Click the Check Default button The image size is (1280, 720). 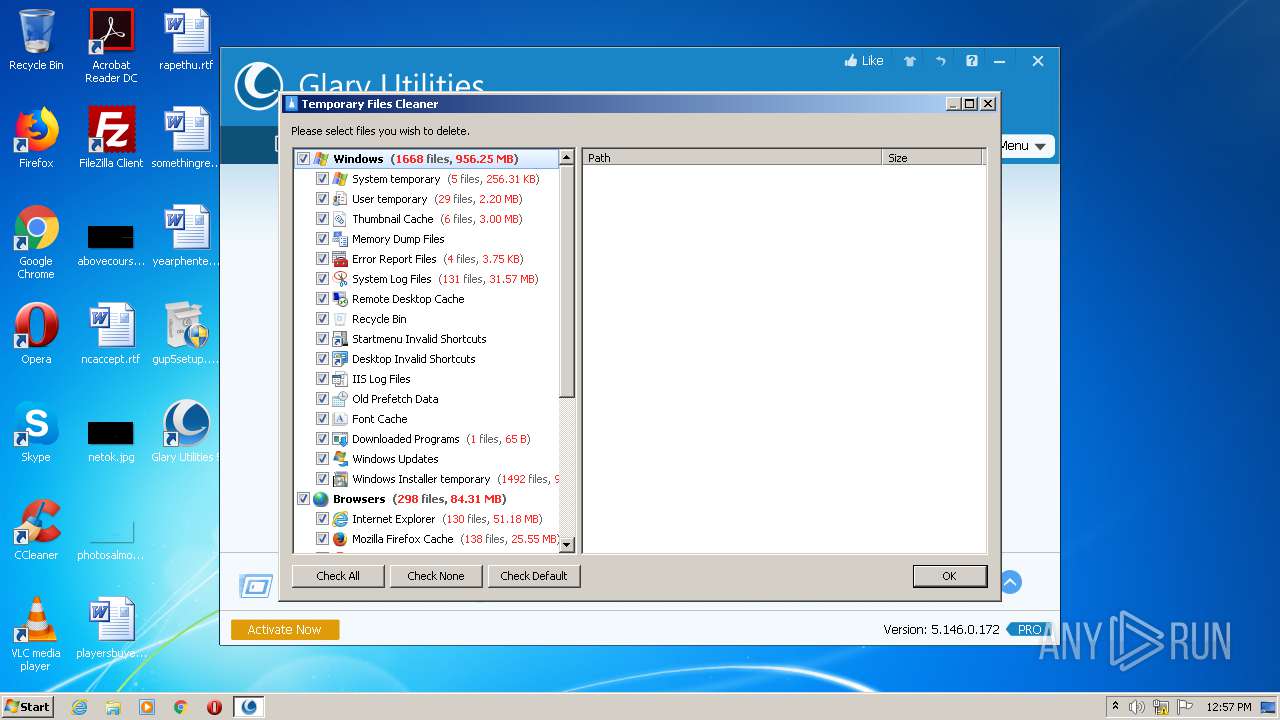click(534, 576)
